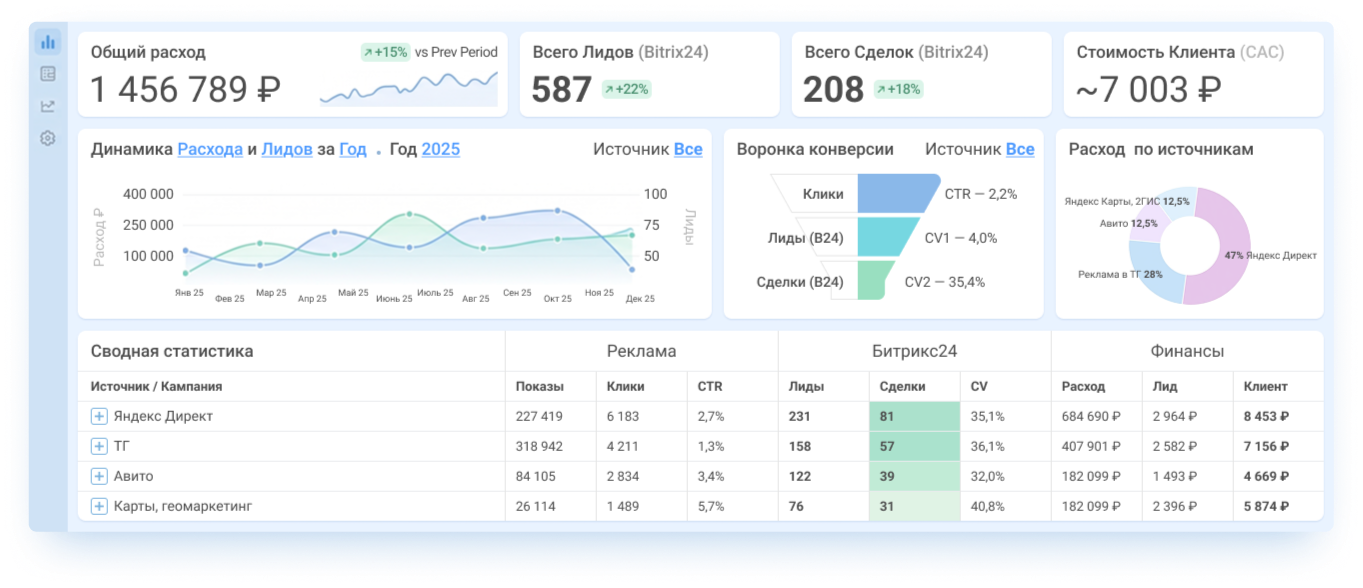Expand the Авито row plus icon
The height and width of the screenshot is (588, 1363).
pyautogui.click(x=99, y=476)
